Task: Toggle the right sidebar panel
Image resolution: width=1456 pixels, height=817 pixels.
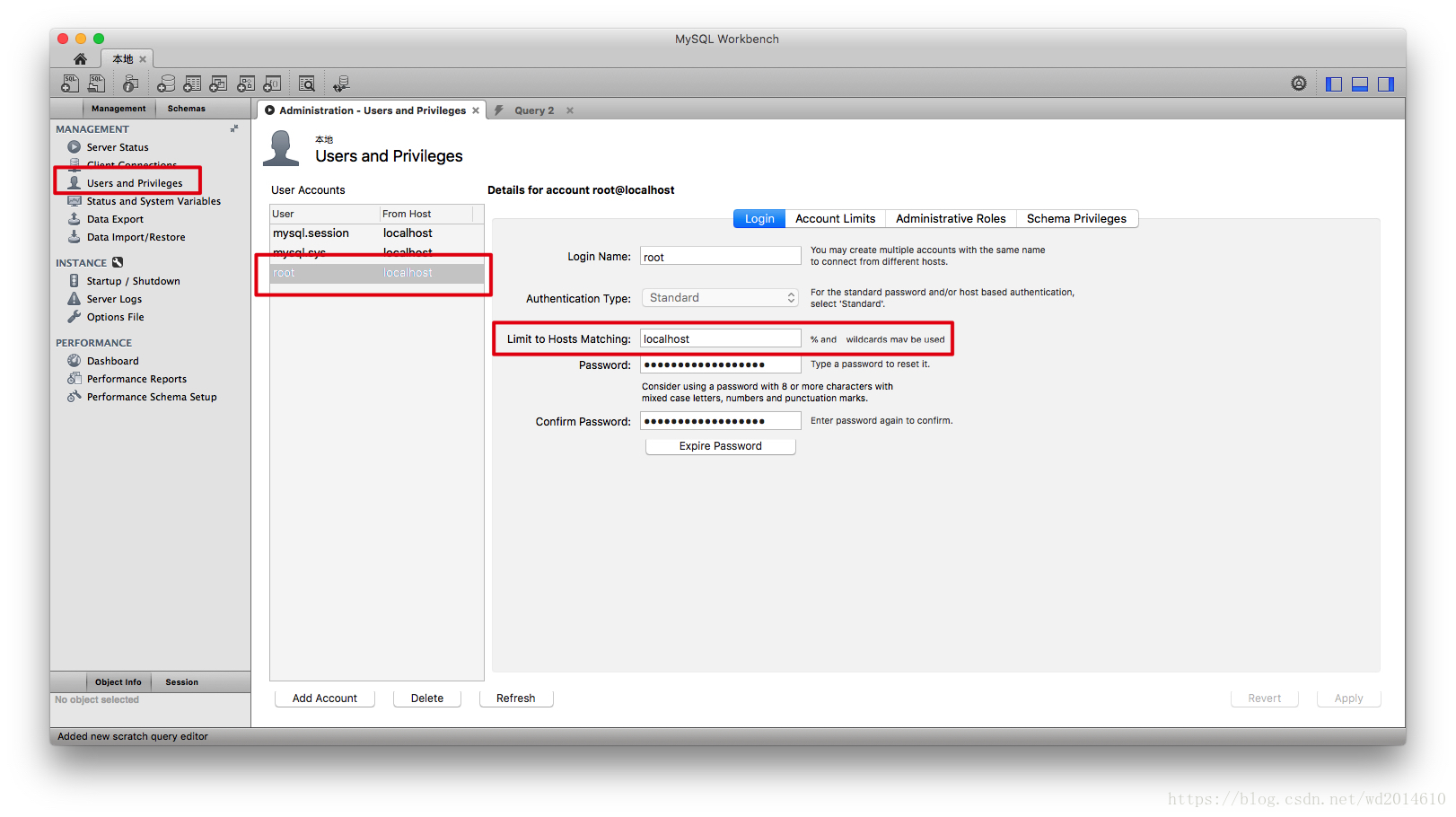Action: pyautogui.click(x=1386, y=83)
